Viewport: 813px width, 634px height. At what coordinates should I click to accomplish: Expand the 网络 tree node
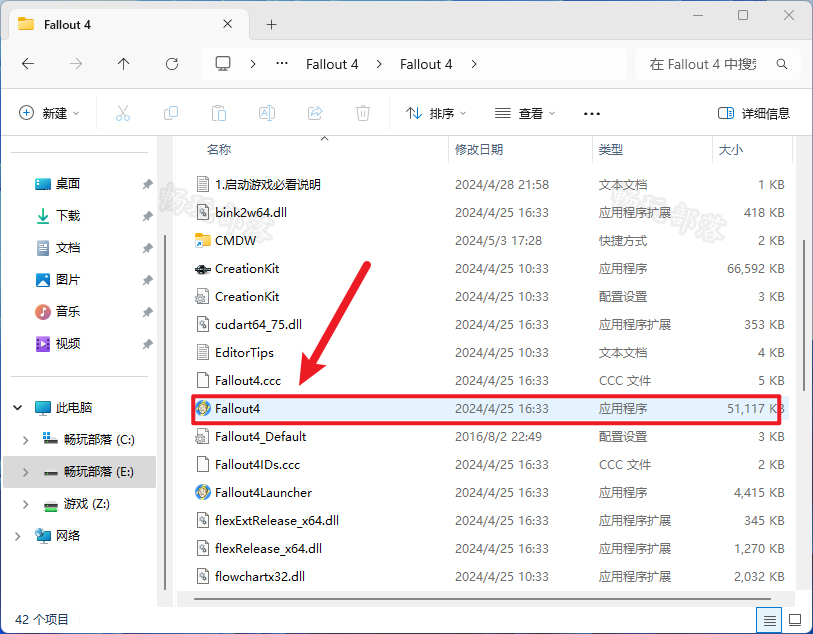18,536
